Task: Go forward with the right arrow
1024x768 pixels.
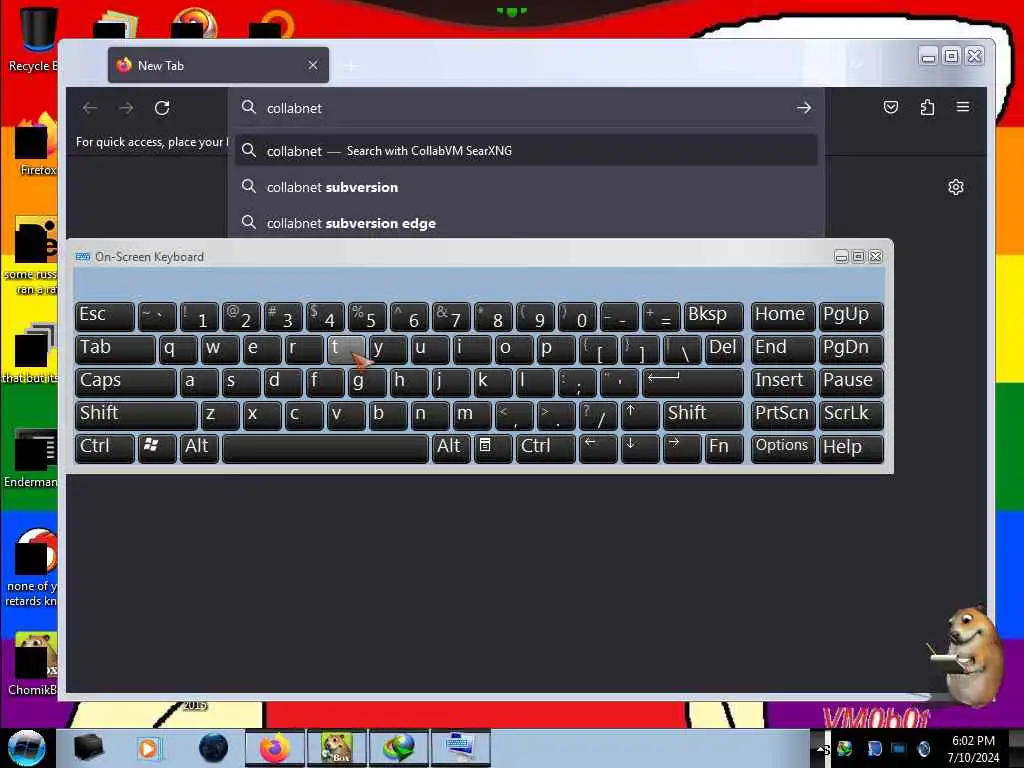Action: pos(126,108)
